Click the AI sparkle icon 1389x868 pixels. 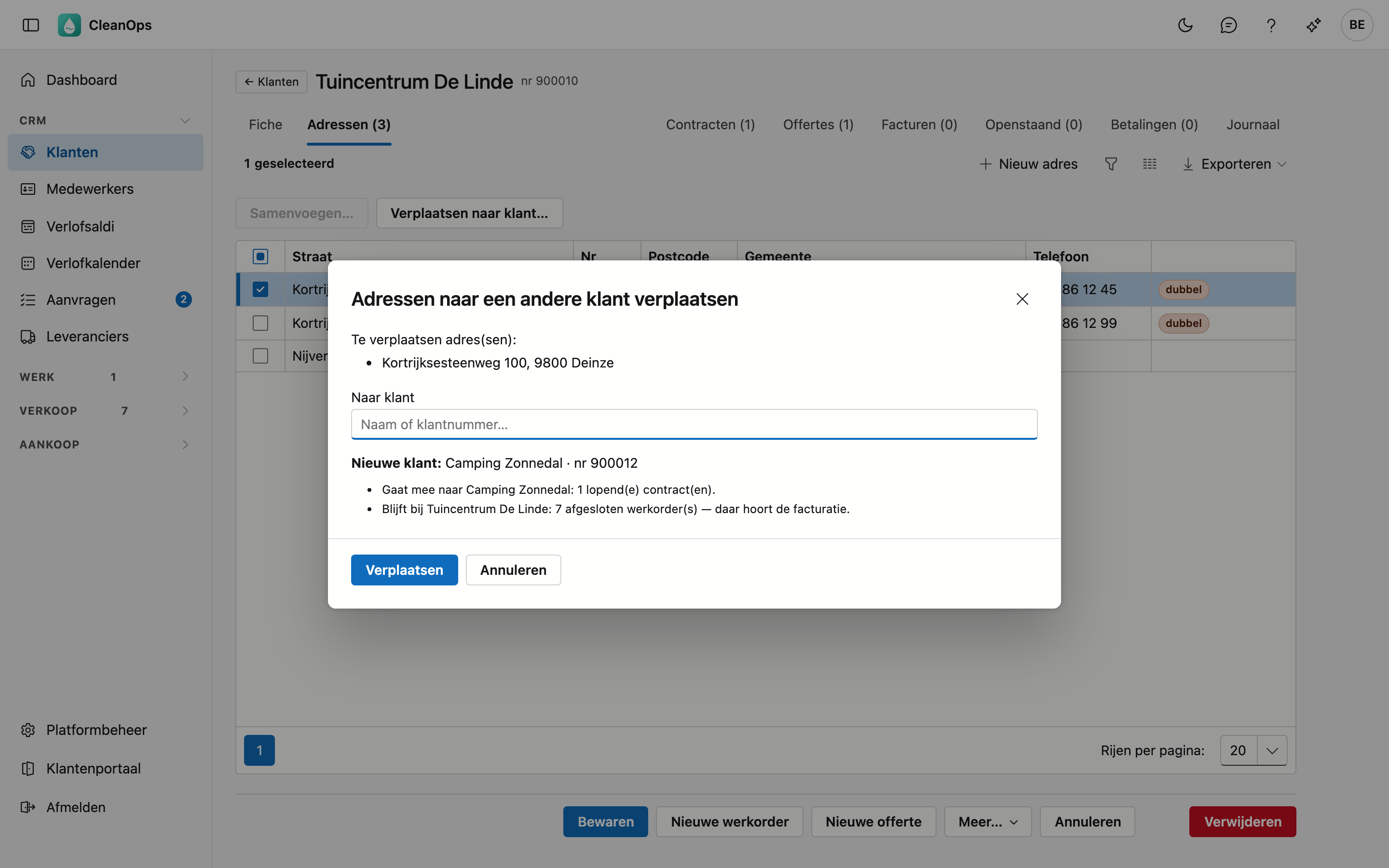point(1313,25)
